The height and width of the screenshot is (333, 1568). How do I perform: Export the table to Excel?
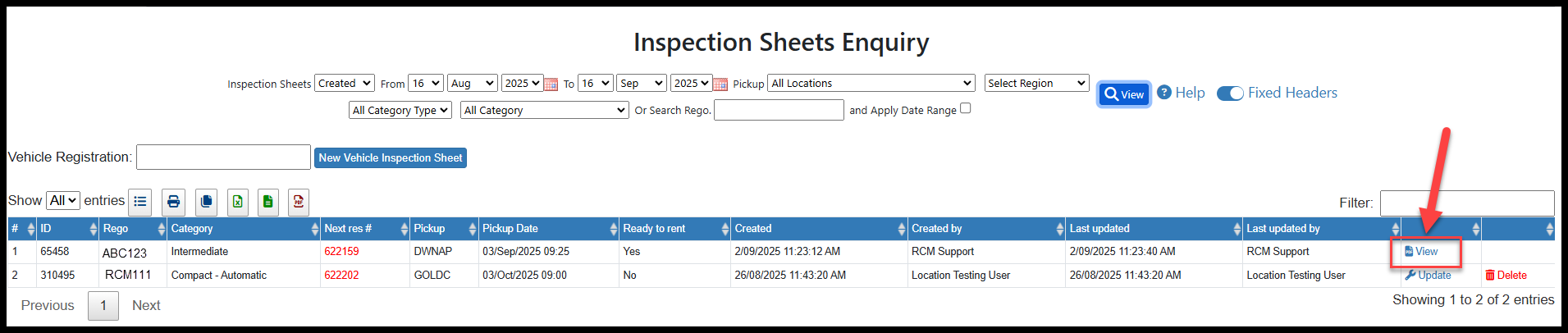pos(238,202)
